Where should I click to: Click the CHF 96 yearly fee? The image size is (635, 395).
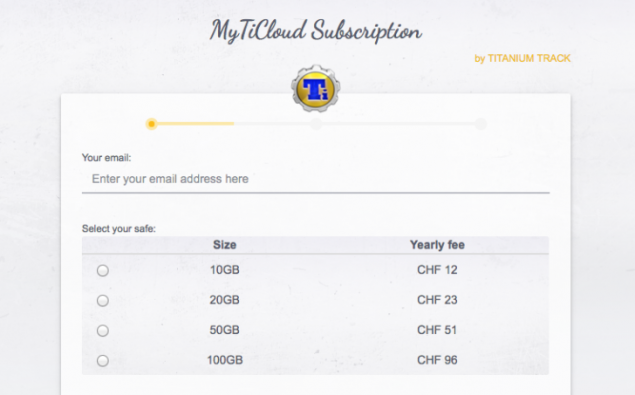tap(437, 360)
